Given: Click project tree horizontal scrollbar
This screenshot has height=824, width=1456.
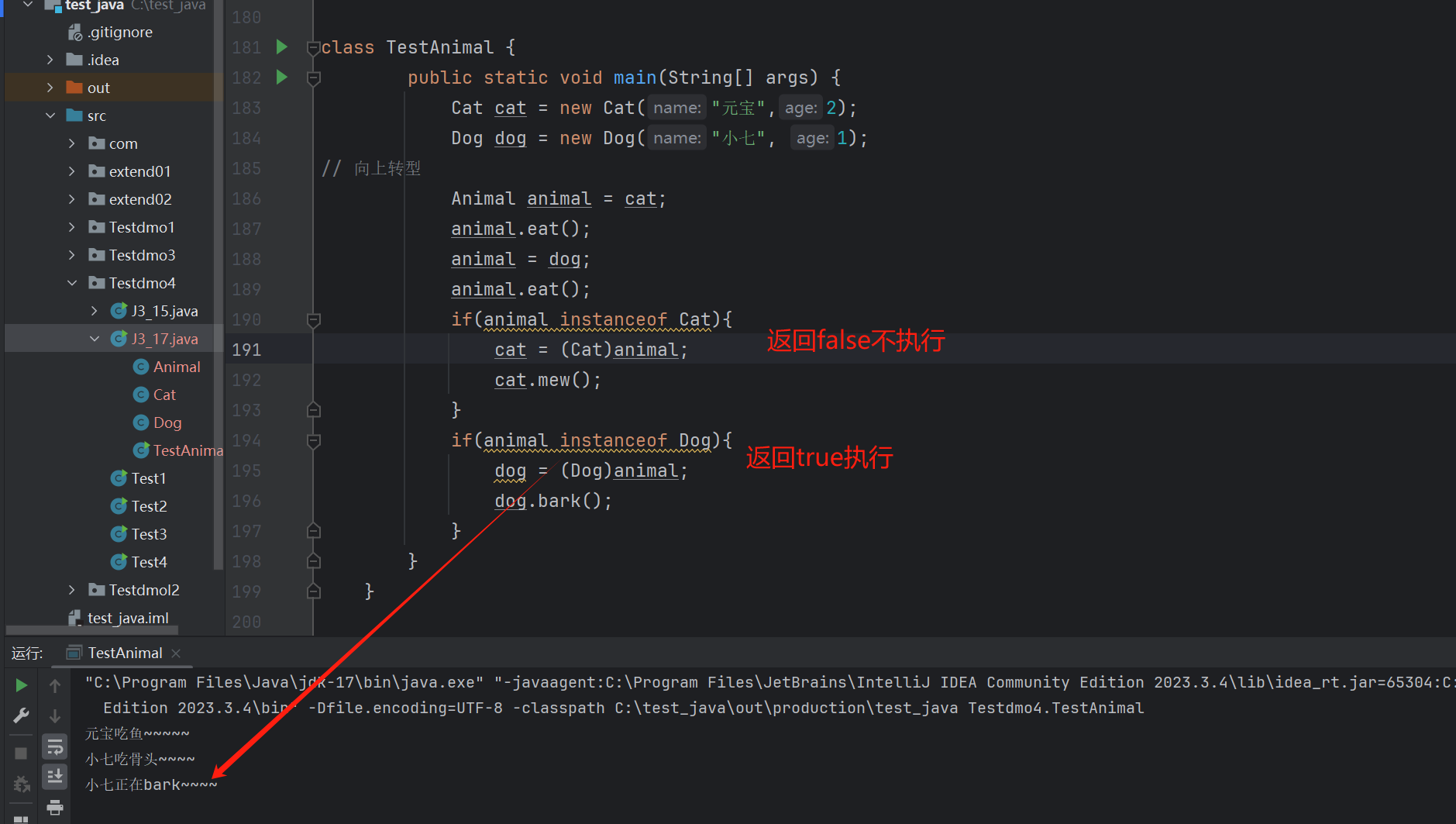Looking at the screenshot, I should coord(91,630).
